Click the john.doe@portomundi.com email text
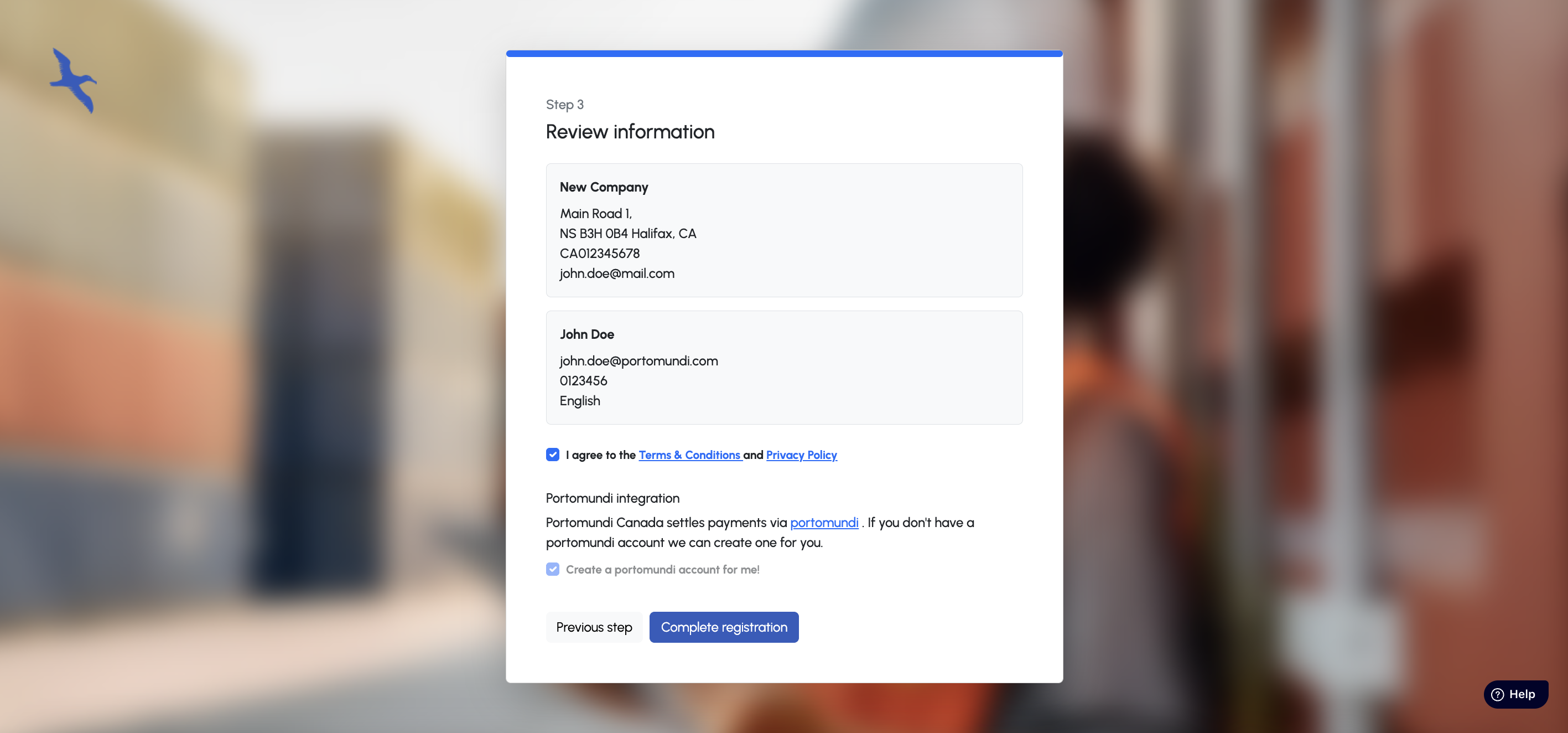Image resolution: width=1568 pixels, height=733 pixels. tap(638, 361)
